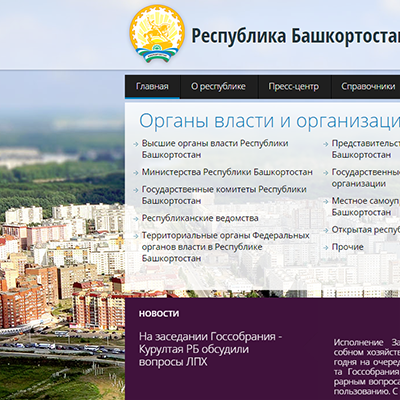Open news headline about заседании Госсобрания - Курултая
The image size is (400, 400).
[x=210, y=349]
